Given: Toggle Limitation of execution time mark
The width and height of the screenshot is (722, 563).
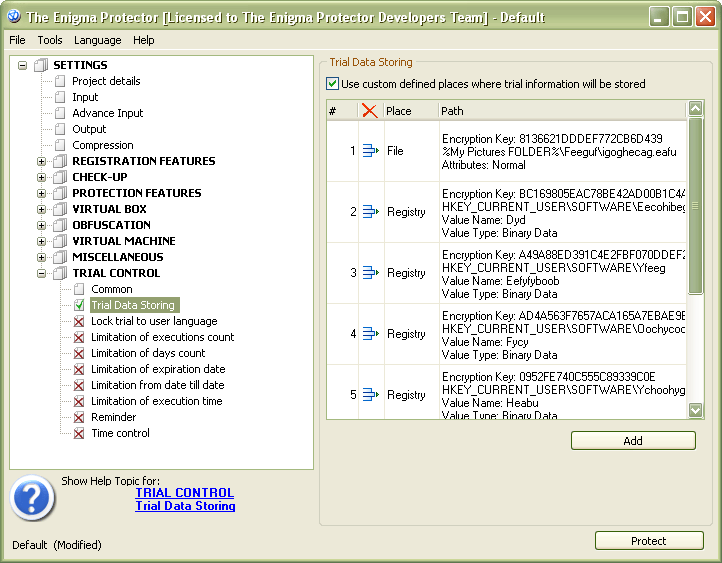Looking at the screenshot, I should (79, 401).
